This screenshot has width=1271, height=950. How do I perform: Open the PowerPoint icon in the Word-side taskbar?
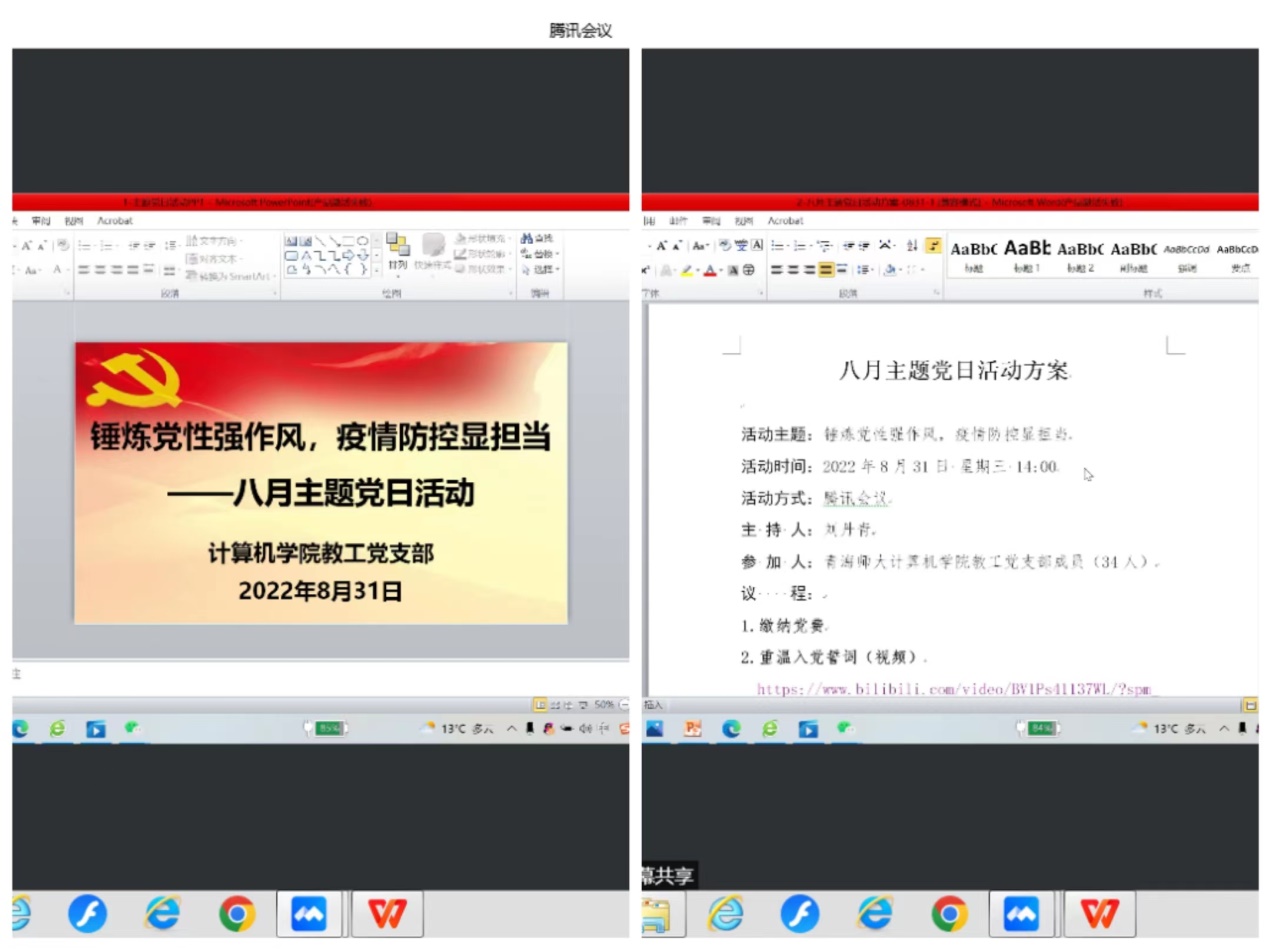tap(693, 729)
